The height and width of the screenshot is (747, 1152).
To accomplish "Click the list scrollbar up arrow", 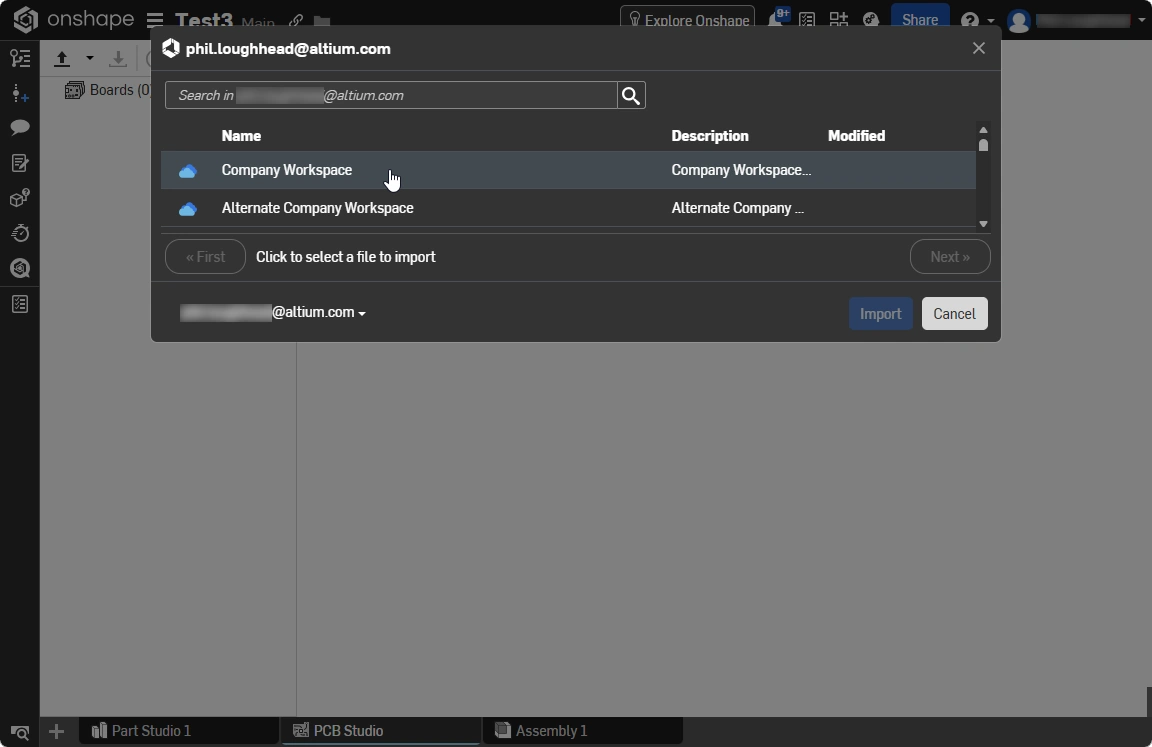I will (983, 130).
